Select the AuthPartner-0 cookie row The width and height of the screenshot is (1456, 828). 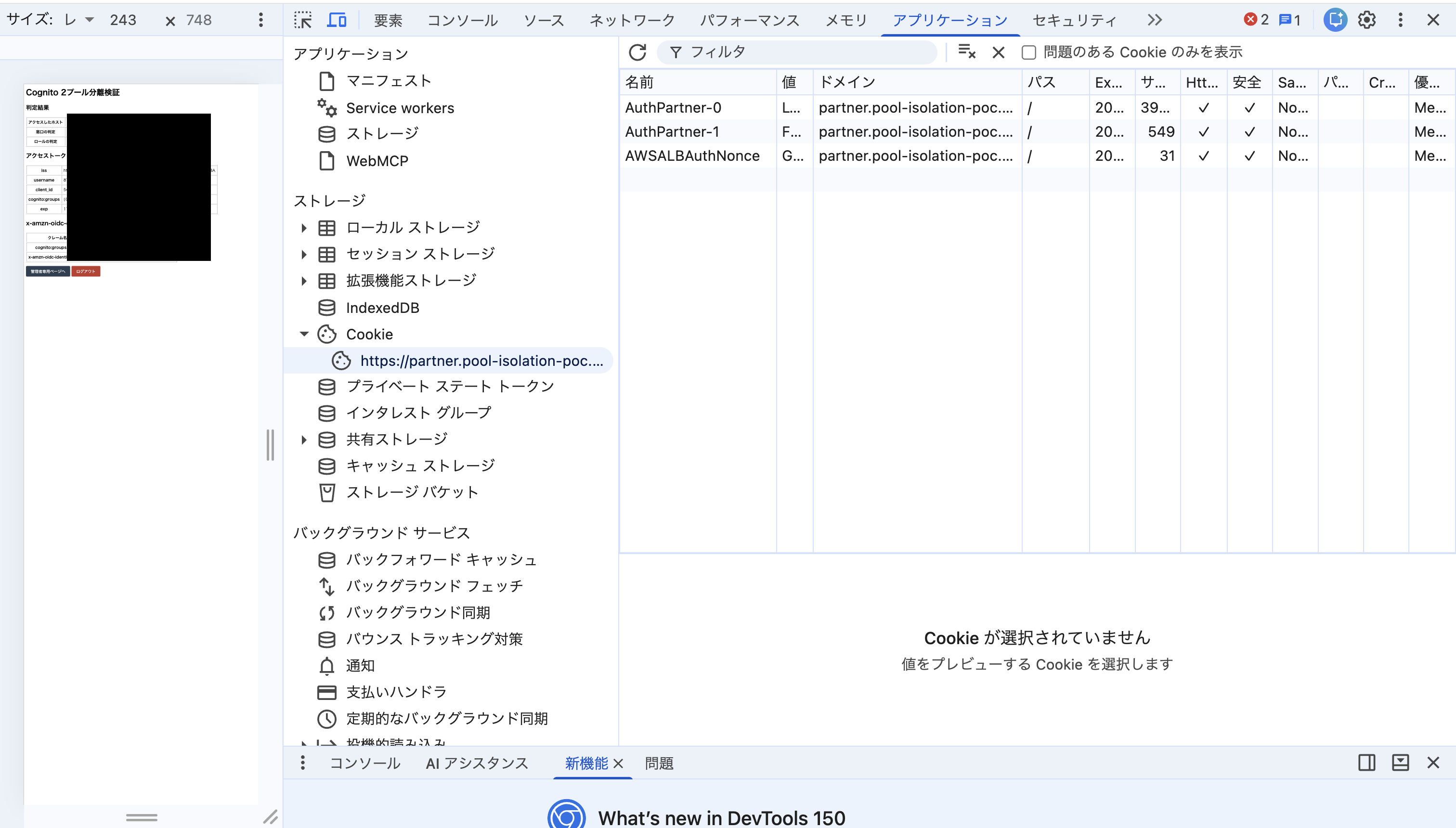click(1037, 107)
